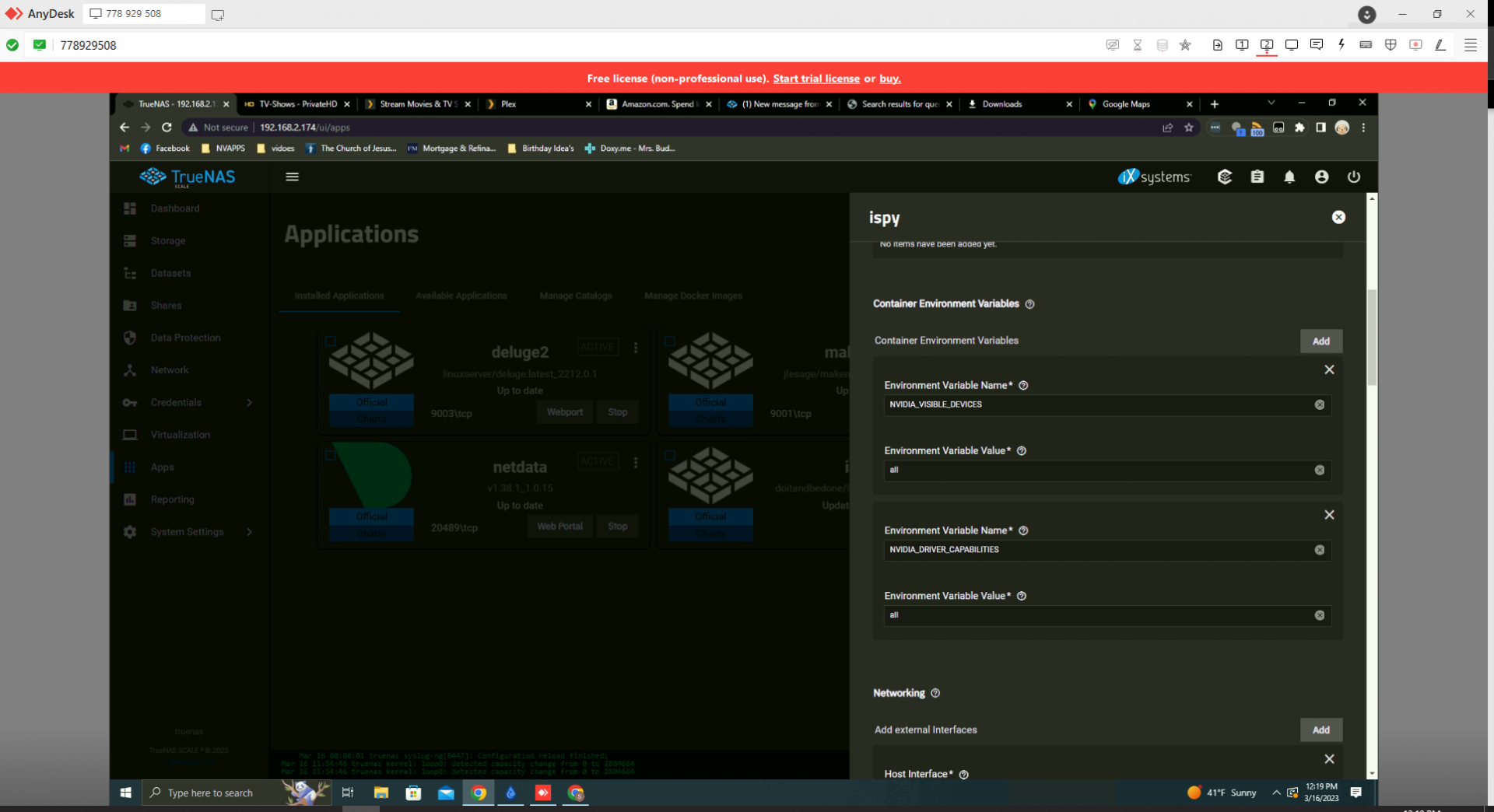Switch to the Plex browser tab

(x=537, y=104)
